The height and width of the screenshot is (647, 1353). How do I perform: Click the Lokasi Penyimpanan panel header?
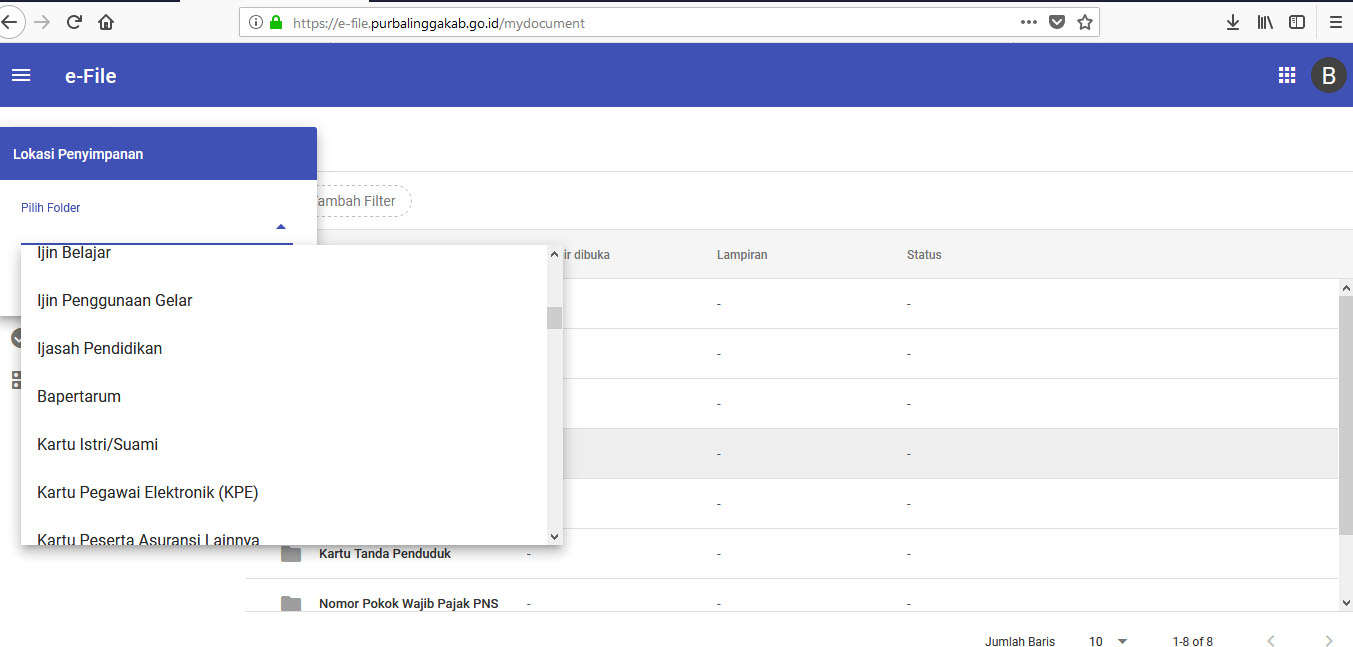click(x=158, y=154)
